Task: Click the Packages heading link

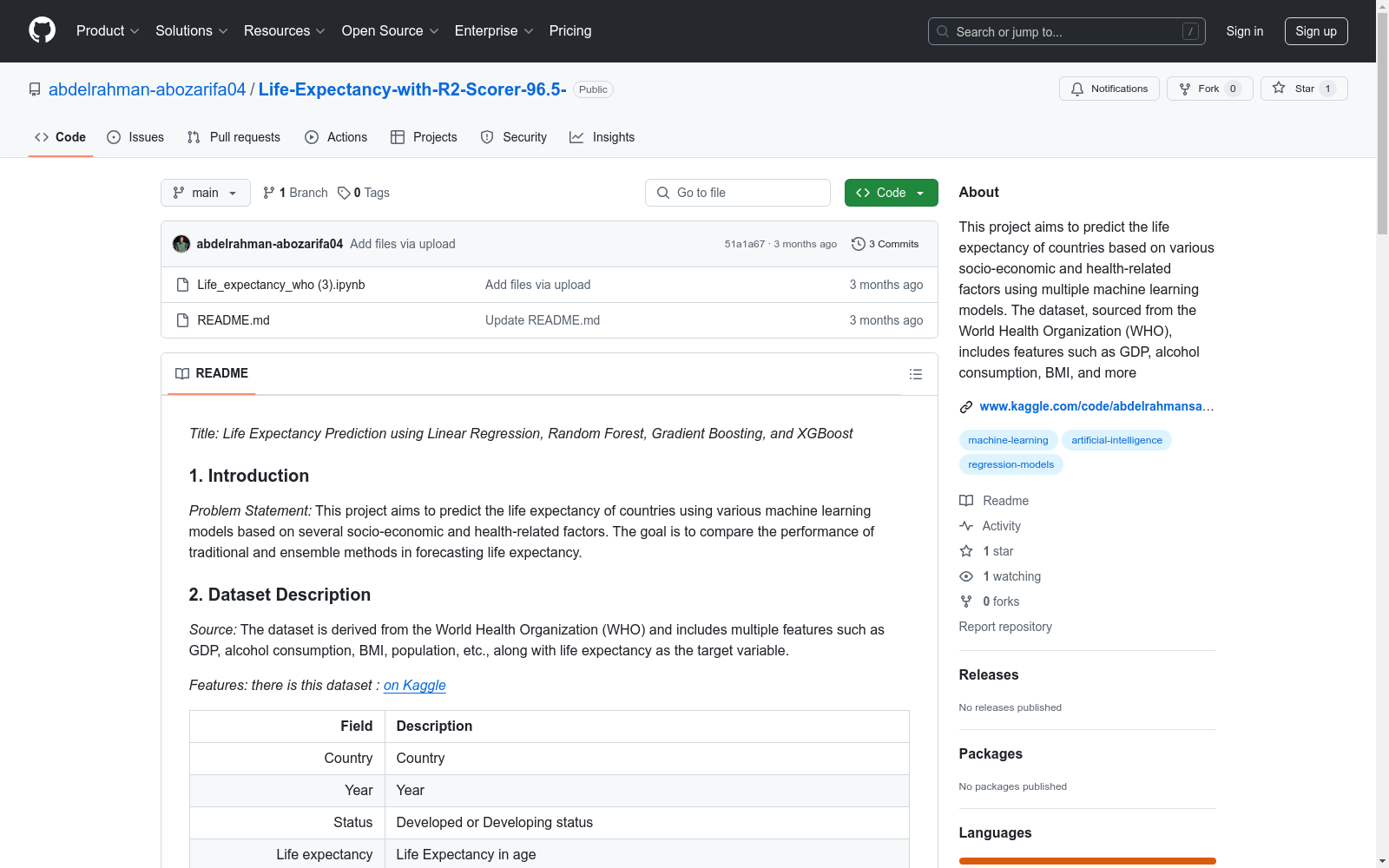Action: coord(991,753)
